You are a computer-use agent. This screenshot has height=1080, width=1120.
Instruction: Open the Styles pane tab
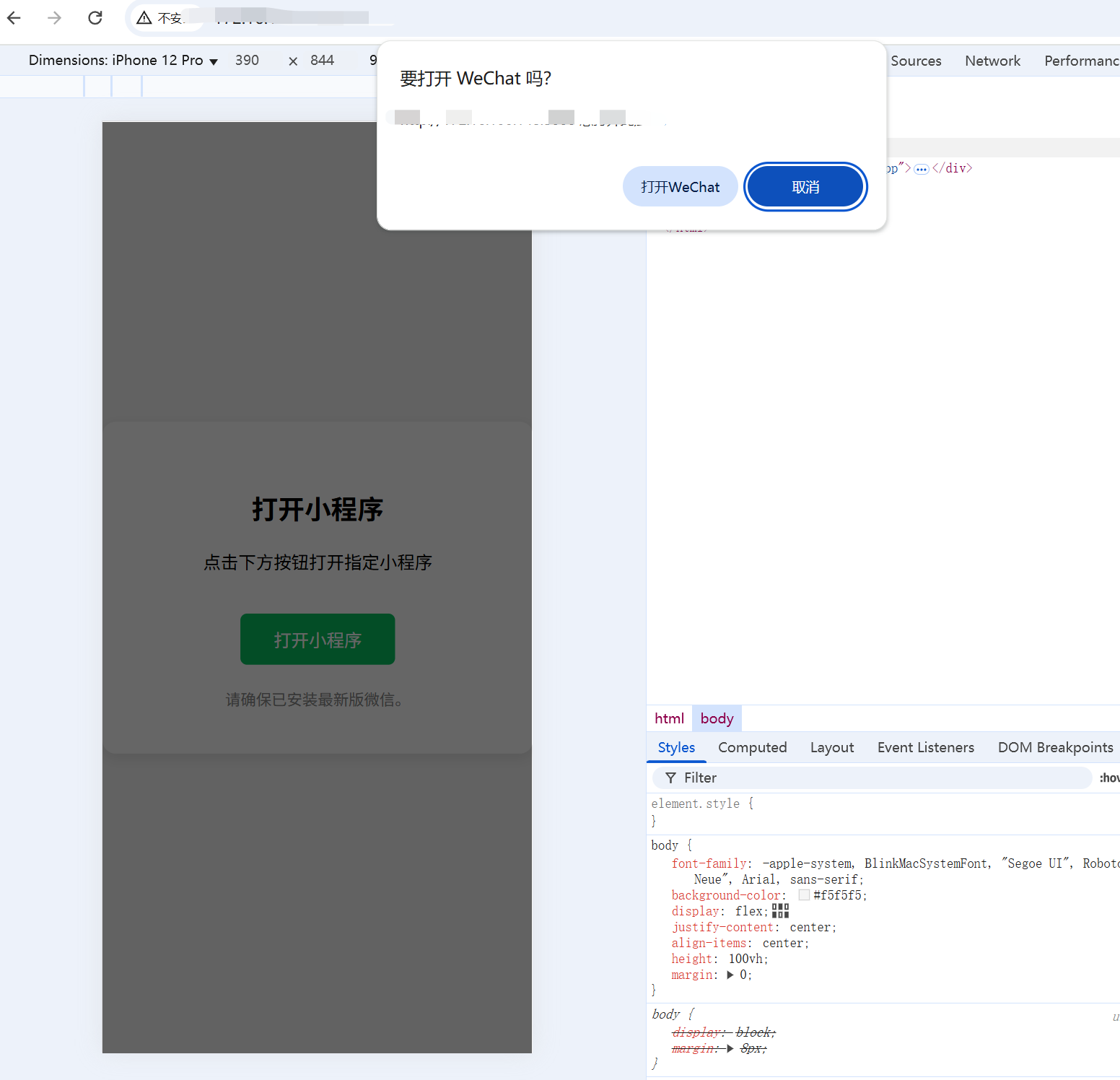(x=676, y=748)
